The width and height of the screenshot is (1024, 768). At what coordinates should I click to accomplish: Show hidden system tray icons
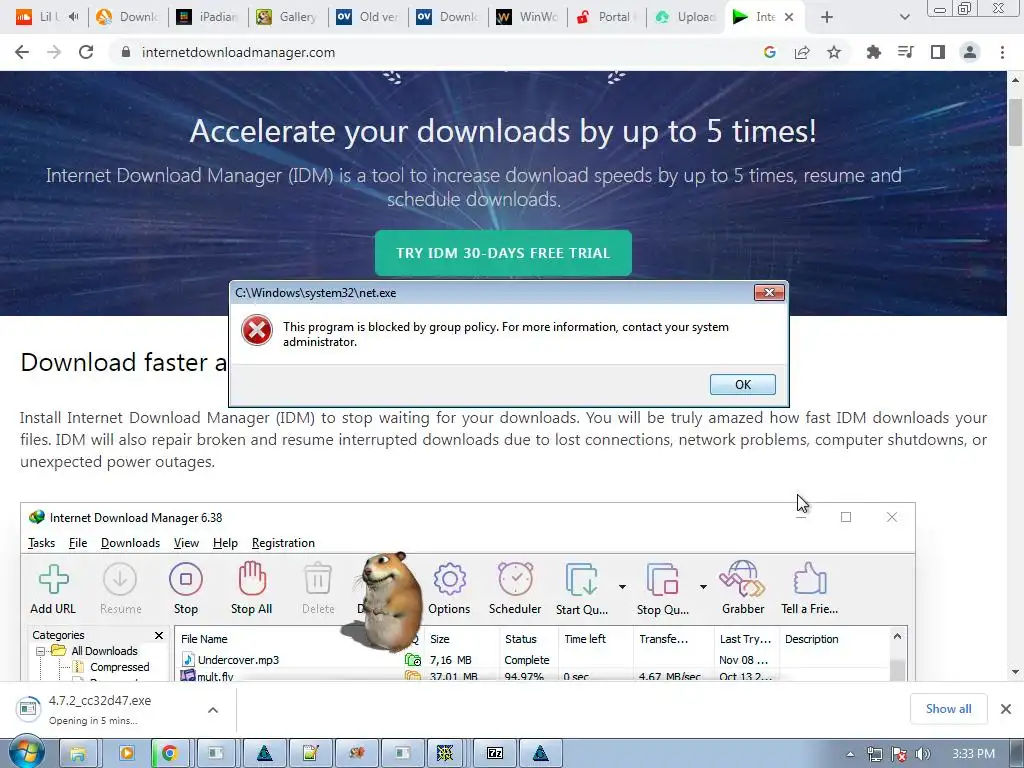(x=850, y=754)
